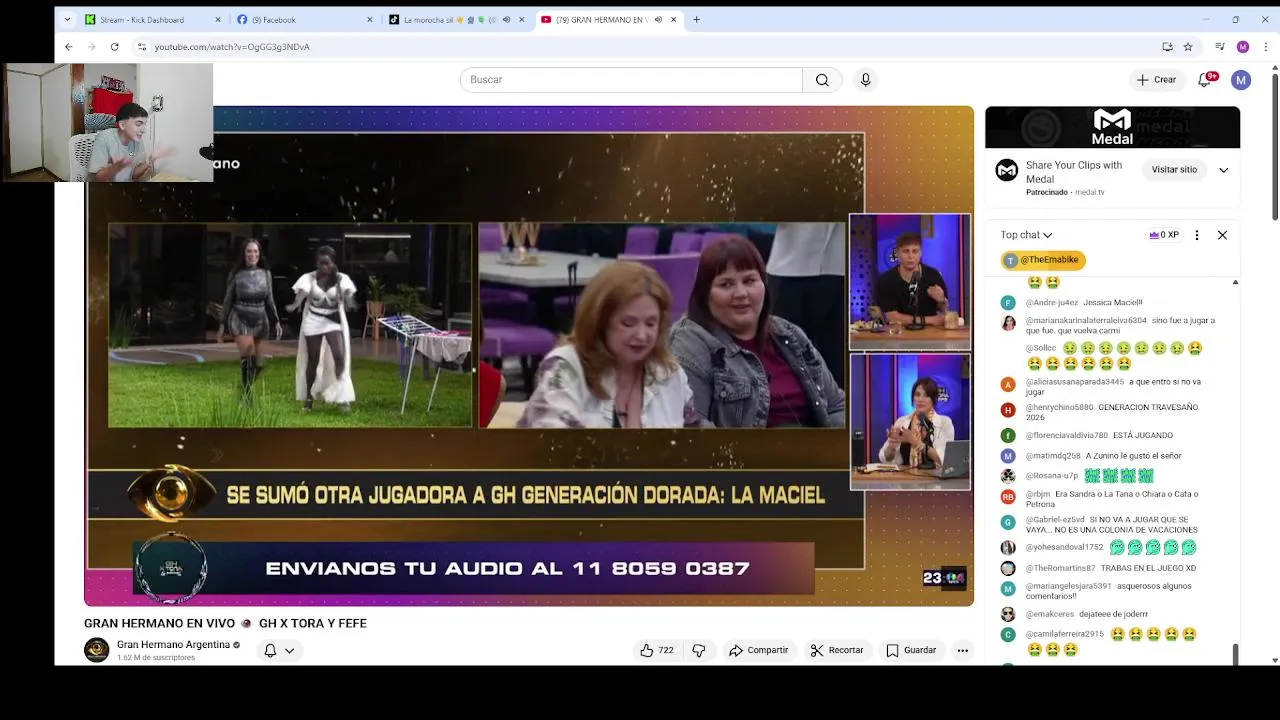Screen dimensions: 1280x720
Task: Open the Gran Hermano Argentina channel name link
Action: coord(173,645)
